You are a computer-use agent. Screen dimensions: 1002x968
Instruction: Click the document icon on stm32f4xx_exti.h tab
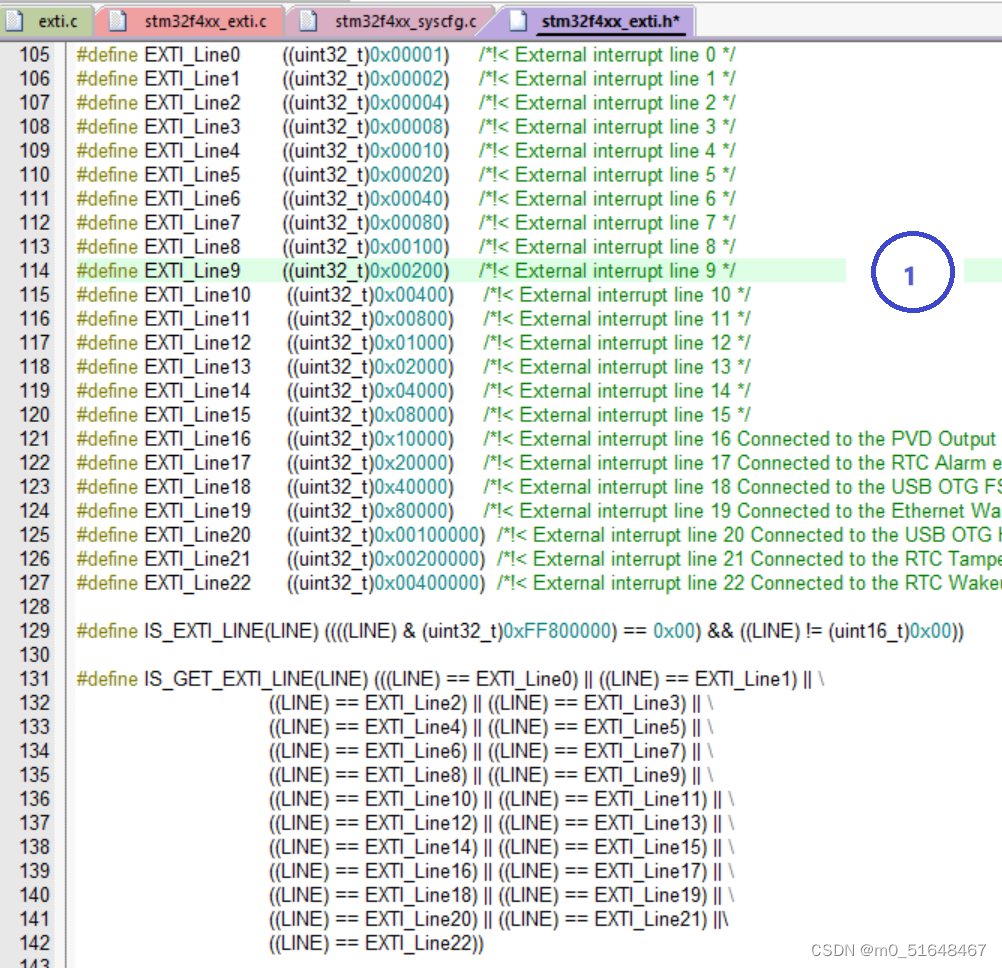tap(517, 19)
